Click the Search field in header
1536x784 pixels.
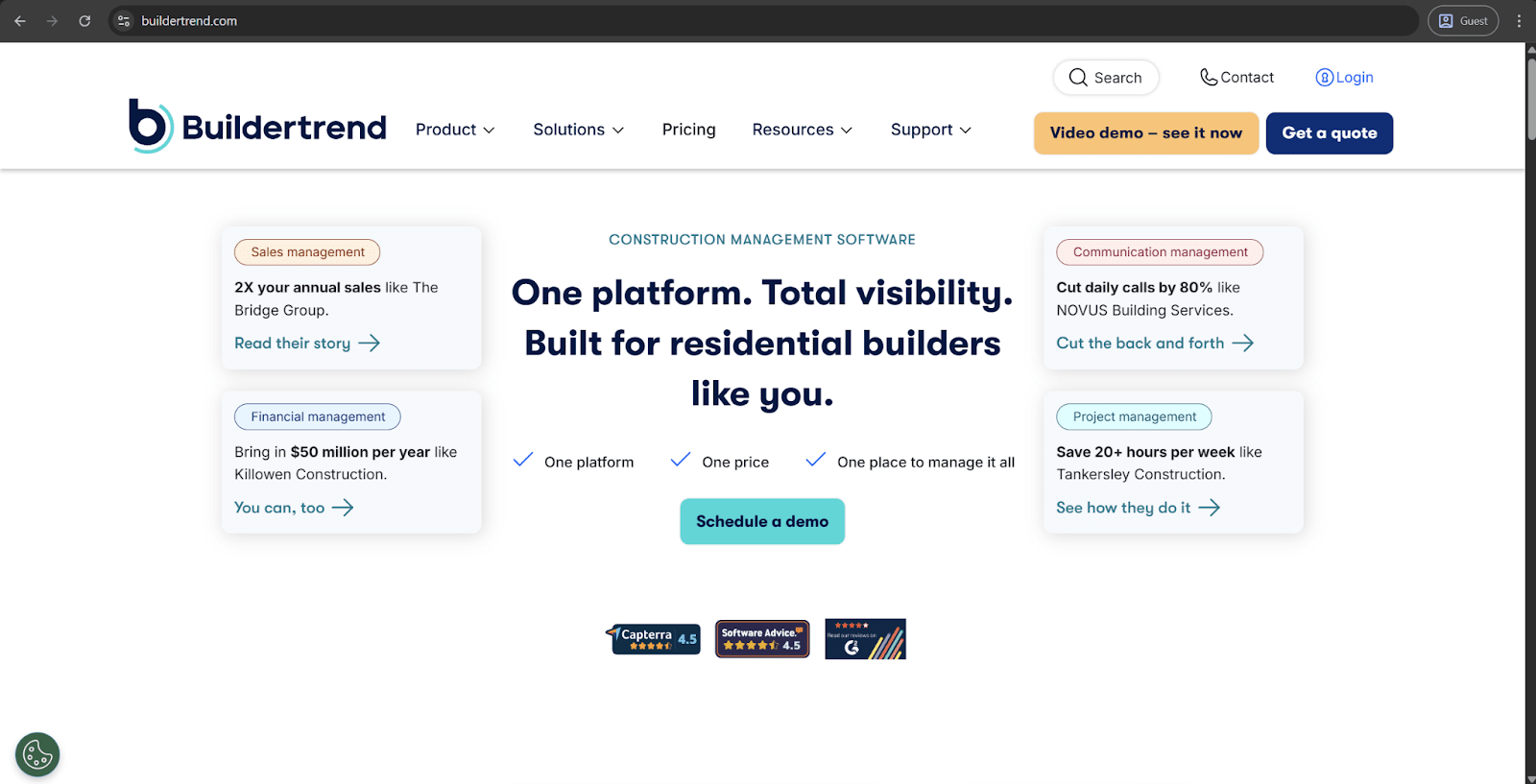[1106, 78]
